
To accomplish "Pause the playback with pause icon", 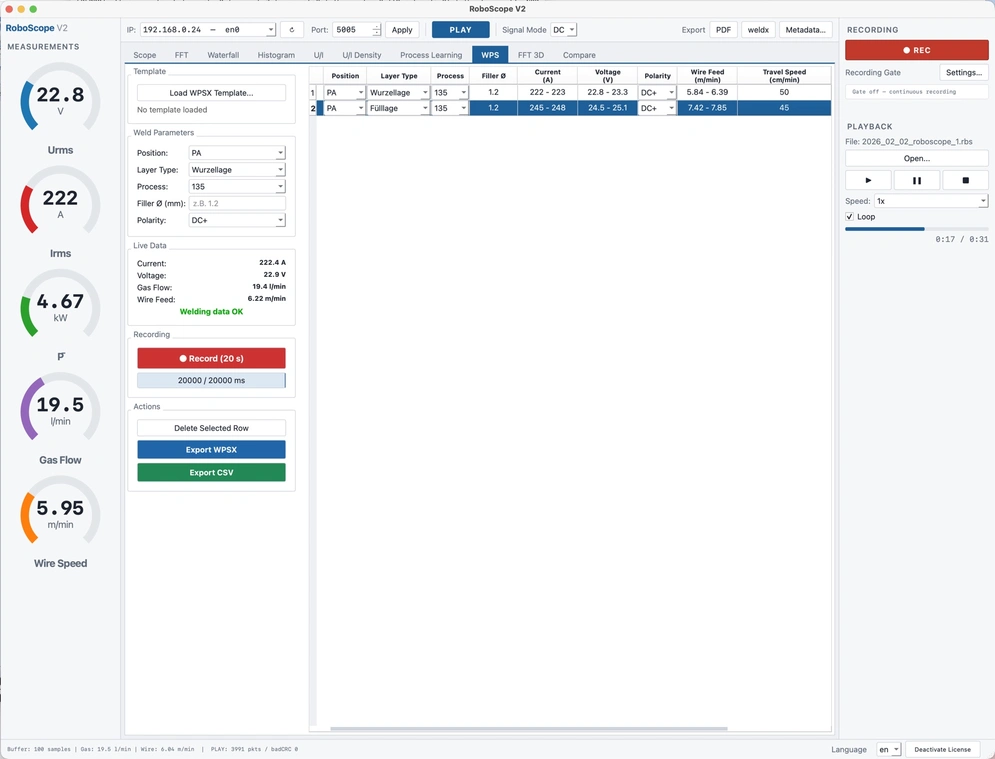I will click(916, 180).
